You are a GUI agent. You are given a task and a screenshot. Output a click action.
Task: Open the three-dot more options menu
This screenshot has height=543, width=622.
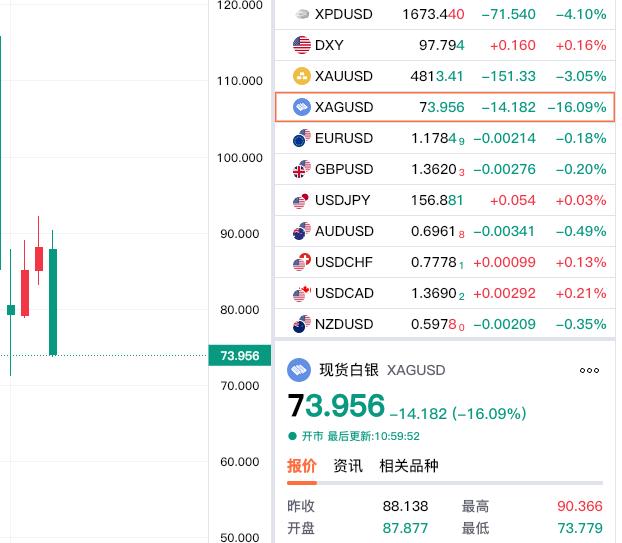coord(589,370)
